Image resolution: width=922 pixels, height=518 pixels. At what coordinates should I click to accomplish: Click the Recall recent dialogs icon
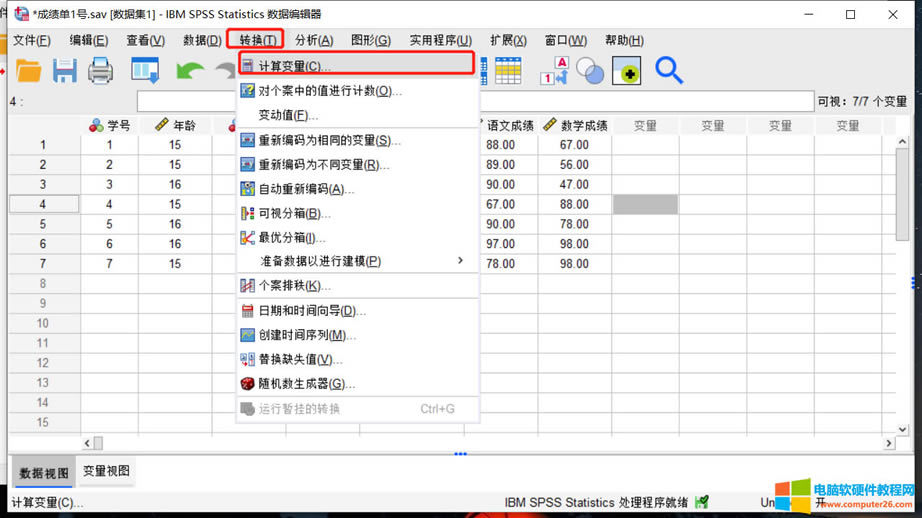click(x=145, y=71)
